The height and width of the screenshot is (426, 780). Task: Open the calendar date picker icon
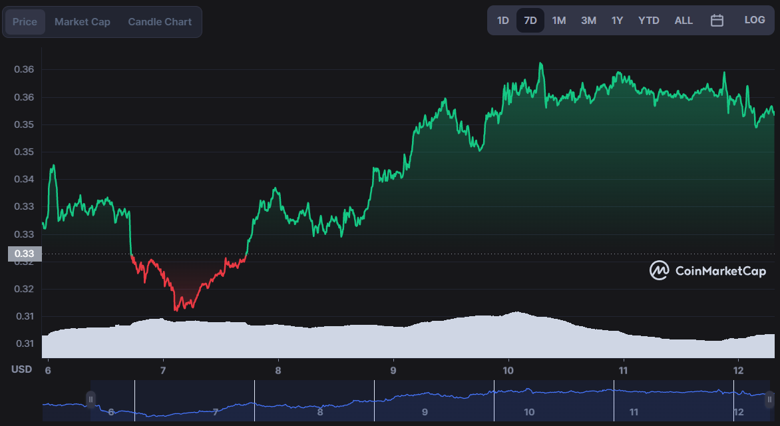[717, 20]
